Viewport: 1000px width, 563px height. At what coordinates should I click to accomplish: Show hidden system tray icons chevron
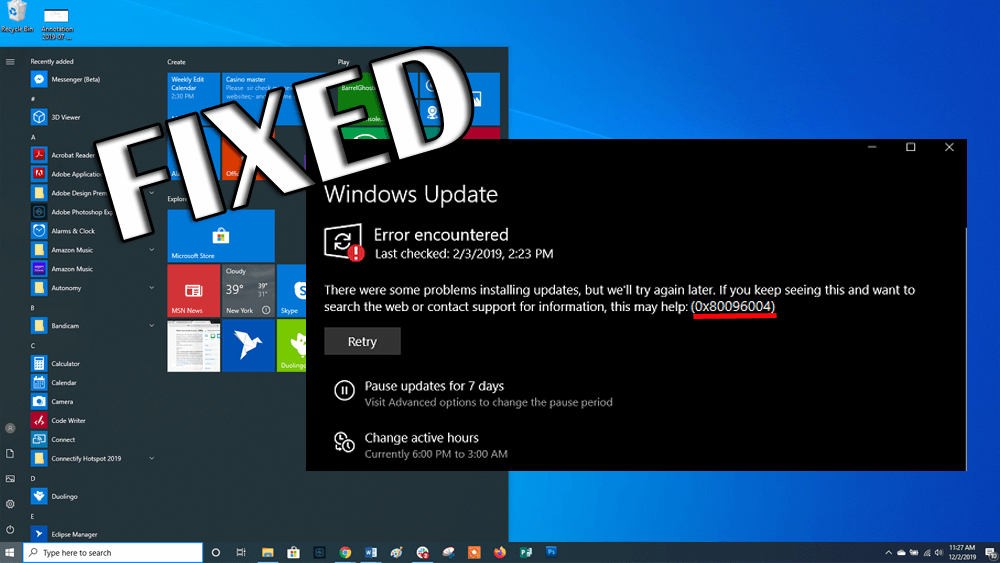888,553
